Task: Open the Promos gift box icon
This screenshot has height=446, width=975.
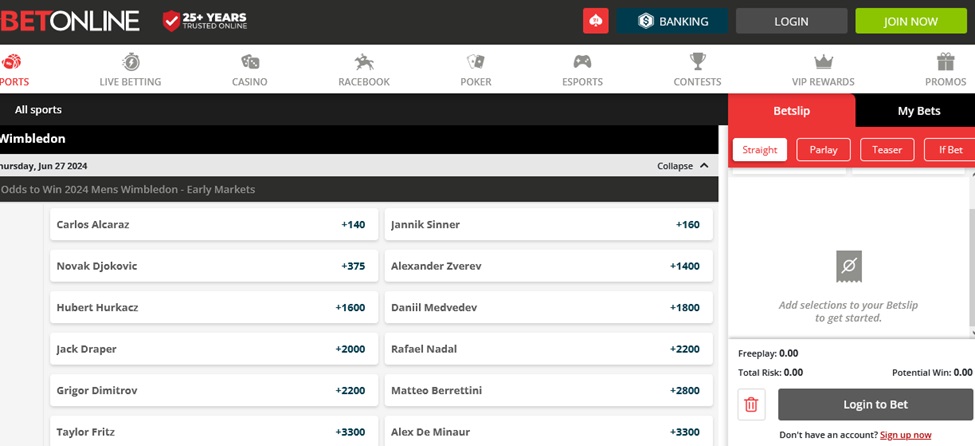Action: 945,62
